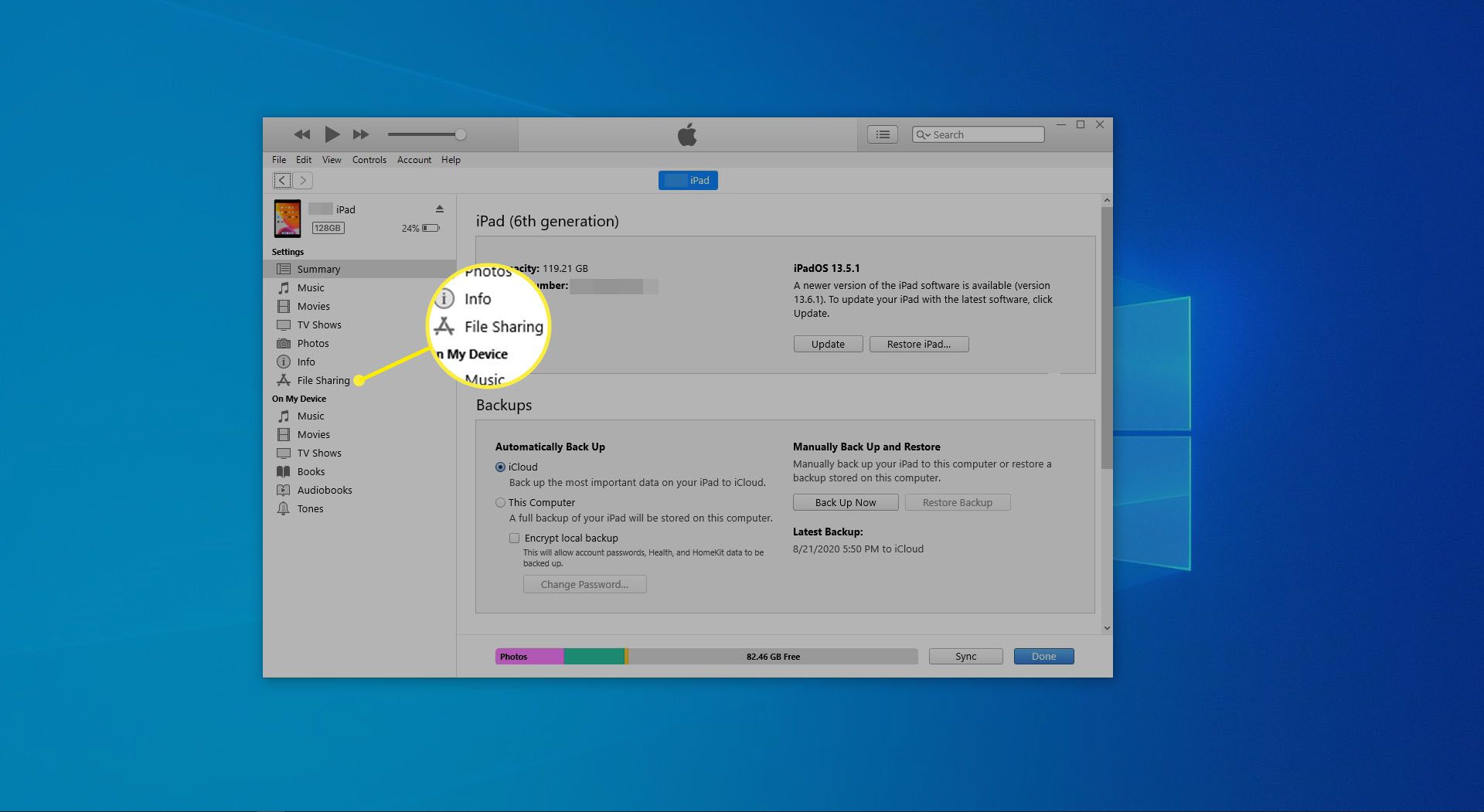Image resolution: width=1484 pixels, height=812 pixels.
Task: Select Audiobooks under On My Device
Action: click(359, 490)
